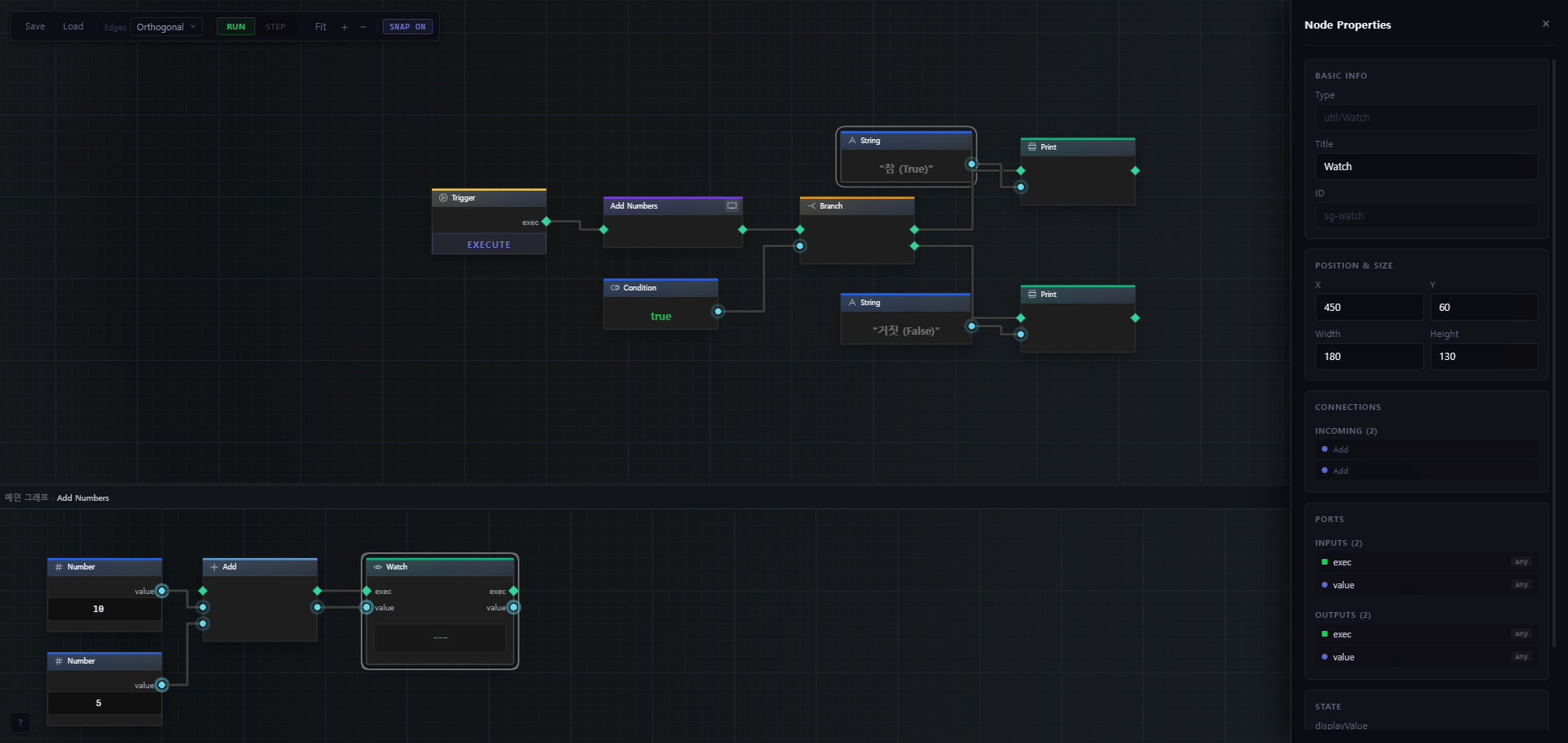Click the 거짓 (False) String output port
The width and height of the screenshot is (1568, 743).
[972, 326]
